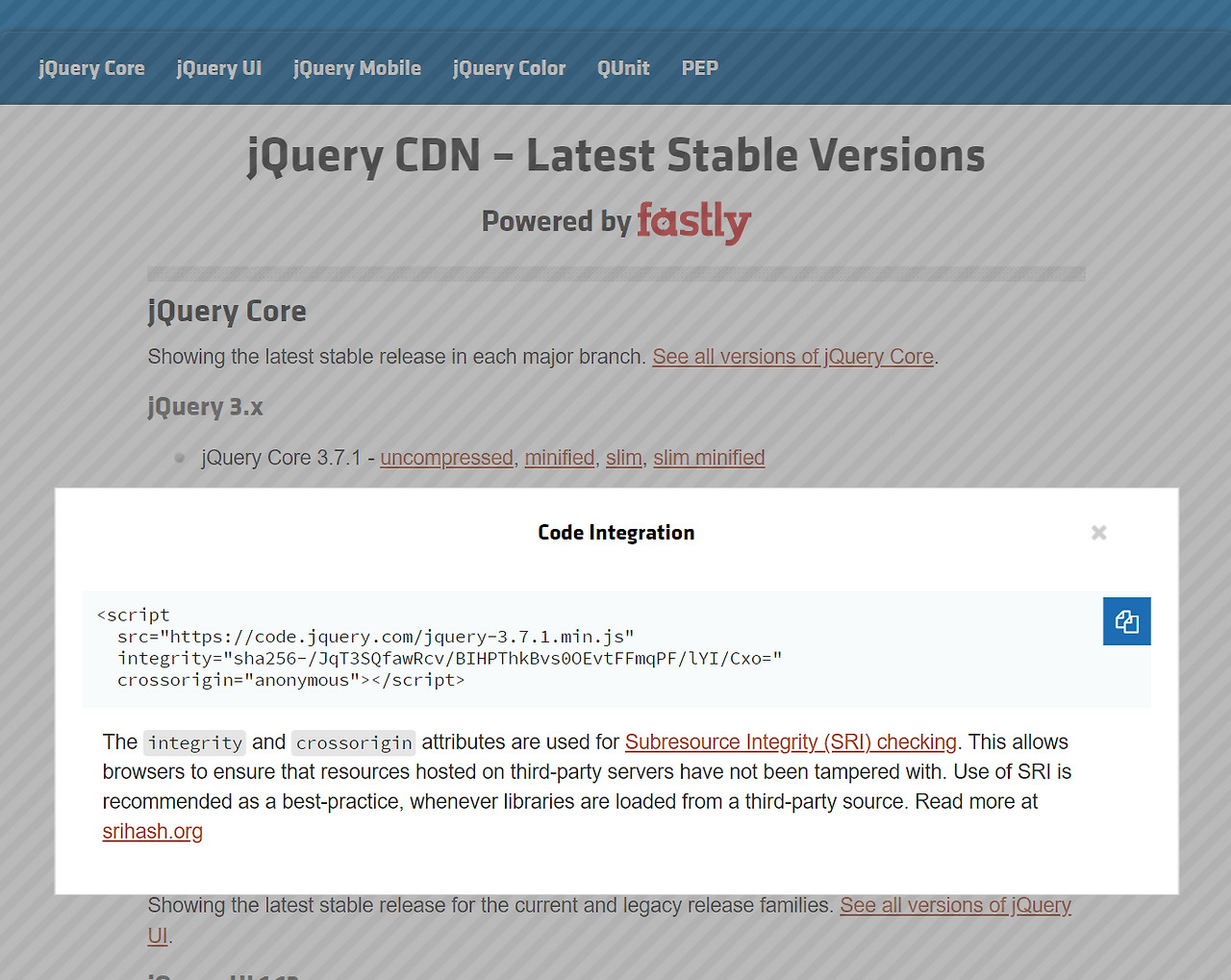This screenshot has height=980, width=1231.
Task: Click the slim link for jQuery 3.7.1
Action: pos(624,458)
